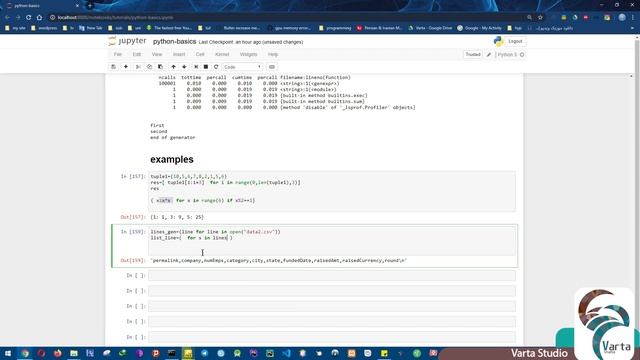Open the Windows Start menu
Screen dimensions: 640x360
pos(8,353)
